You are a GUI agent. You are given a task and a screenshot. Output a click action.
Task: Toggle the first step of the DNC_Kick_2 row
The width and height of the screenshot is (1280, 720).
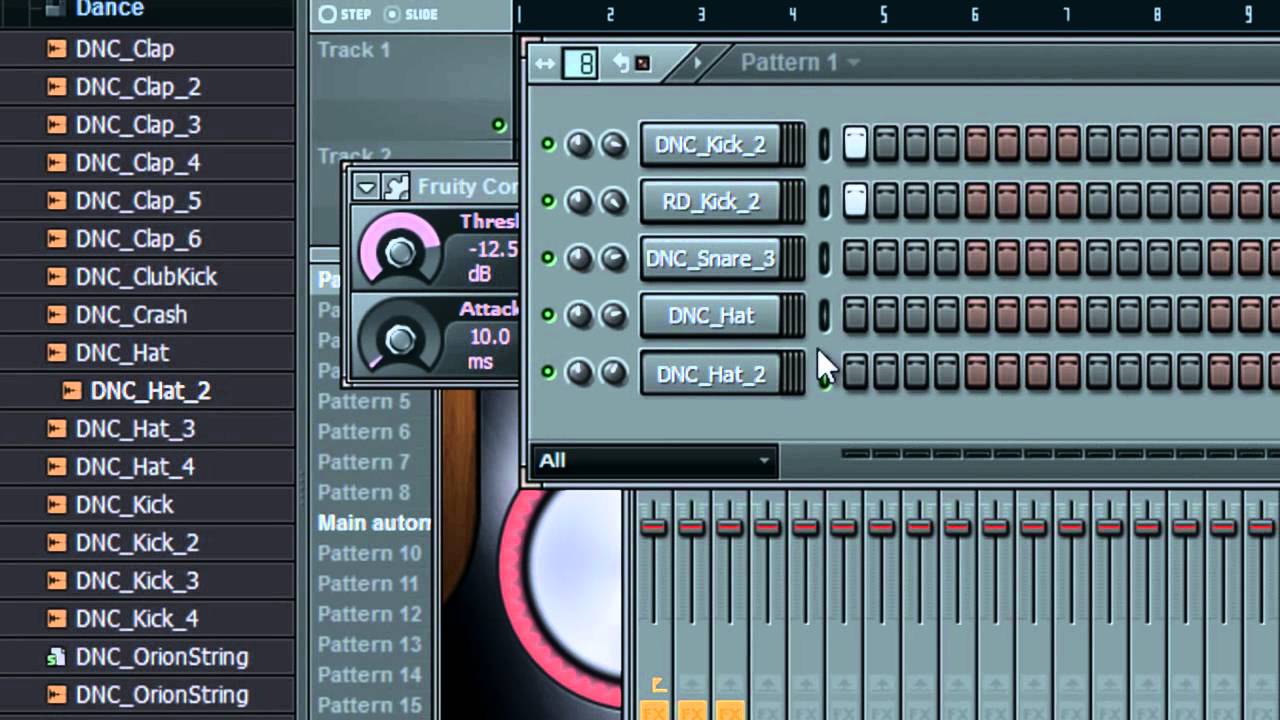tap(855, 144)
